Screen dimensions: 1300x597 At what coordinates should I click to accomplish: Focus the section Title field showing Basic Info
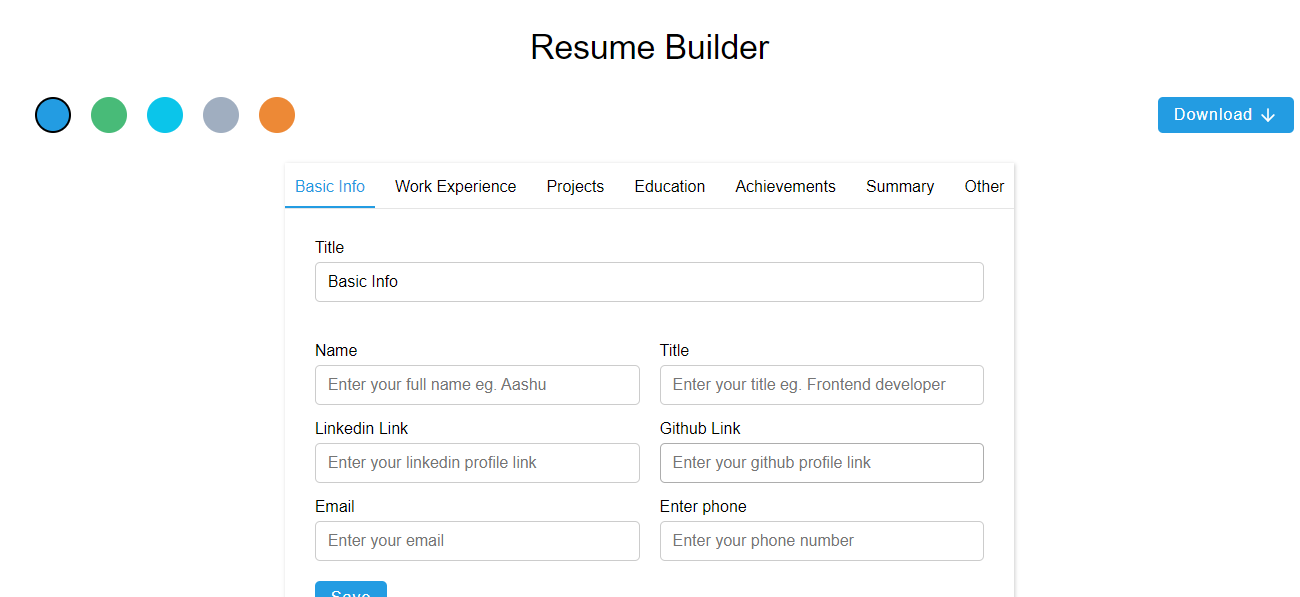(649, 281)
